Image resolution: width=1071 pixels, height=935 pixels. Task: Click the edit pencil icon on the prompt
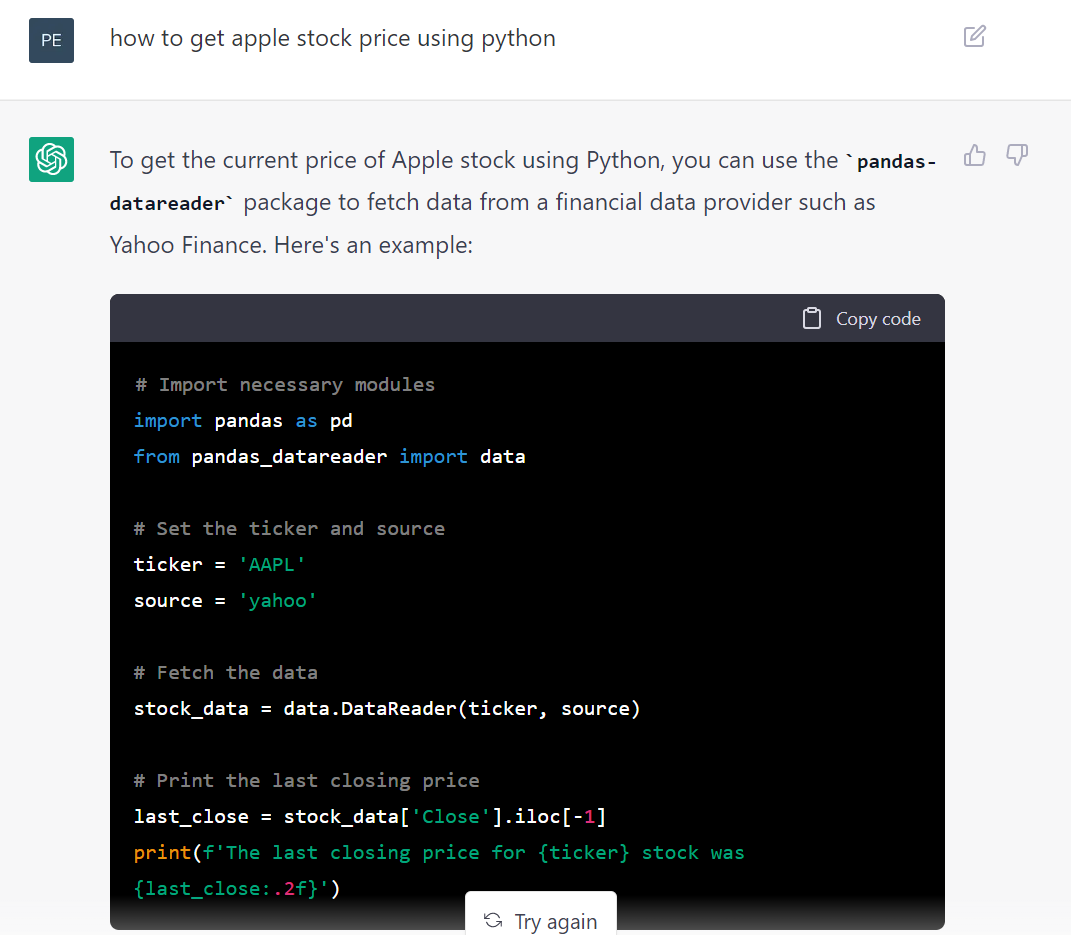pyautogui.click(x=974, y=36)
